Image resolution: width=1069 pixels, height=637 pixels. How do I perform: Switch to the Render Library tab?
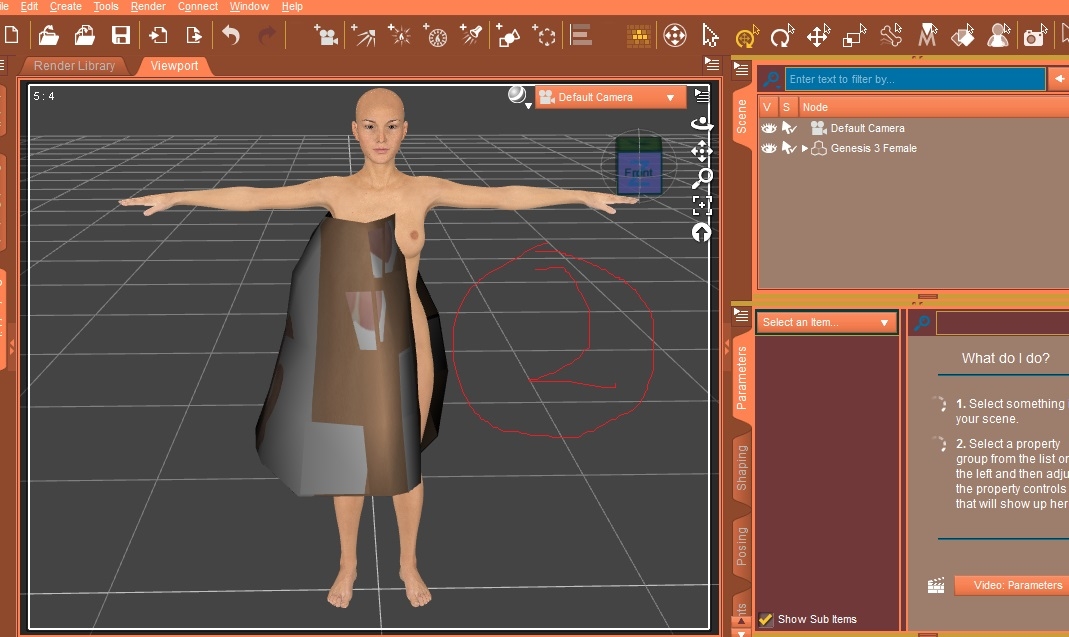point(74,66)
